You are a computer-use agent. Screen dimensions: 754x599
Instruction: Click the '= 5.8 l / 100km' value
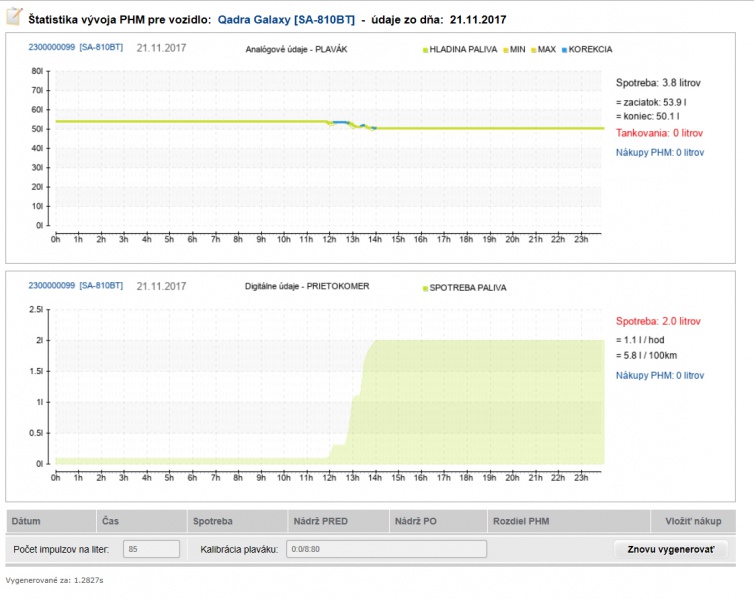tap(646, 356)
